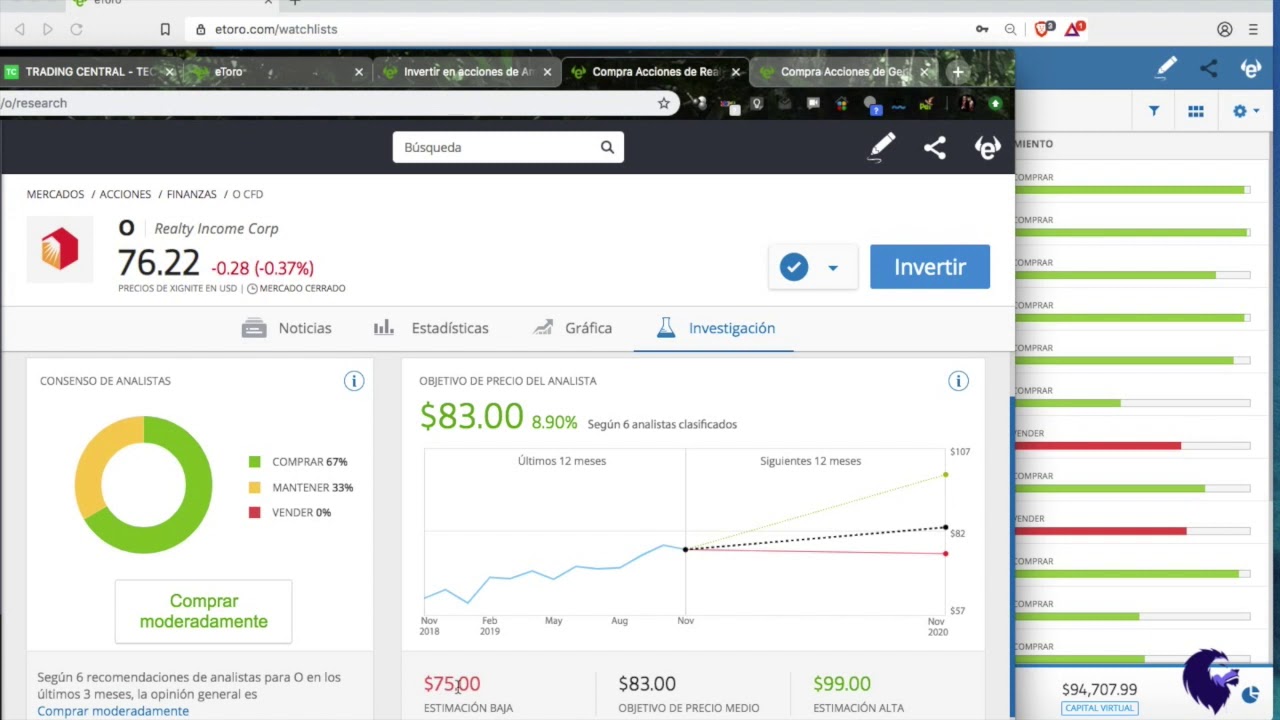Toggle the blue checkmark watchlist button
This screenshot has width=1280, height=720.
794,267
